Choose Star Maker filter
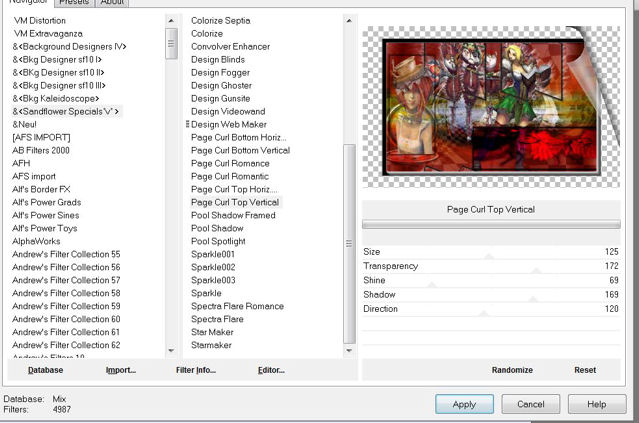The image size is (639, 423). pyautogui.click(x=212, y=332)
